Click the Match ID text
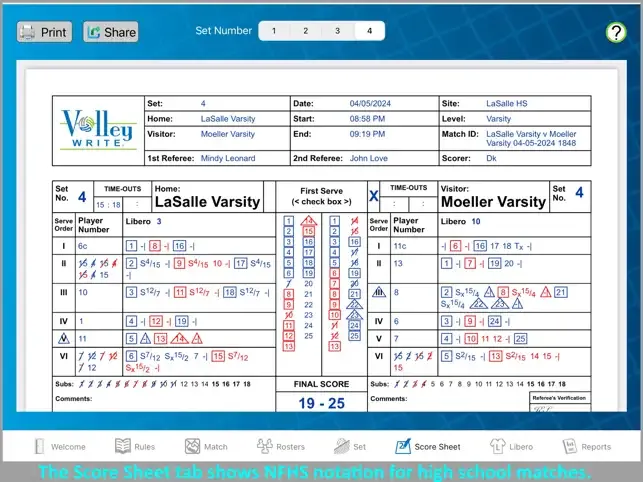 coord(531,139)
